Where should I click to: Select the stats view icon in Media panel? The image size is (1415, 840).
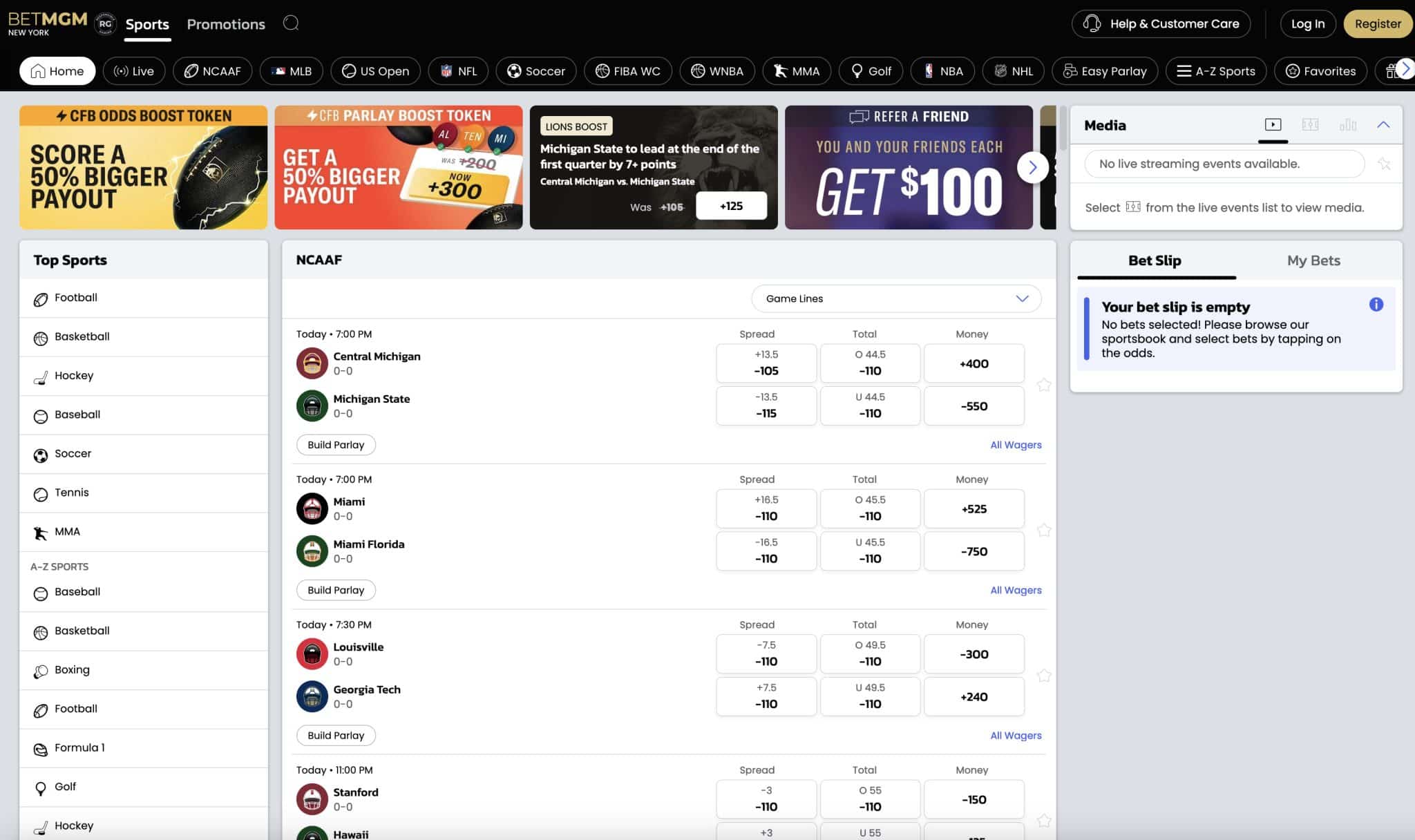click(1348, 124)
